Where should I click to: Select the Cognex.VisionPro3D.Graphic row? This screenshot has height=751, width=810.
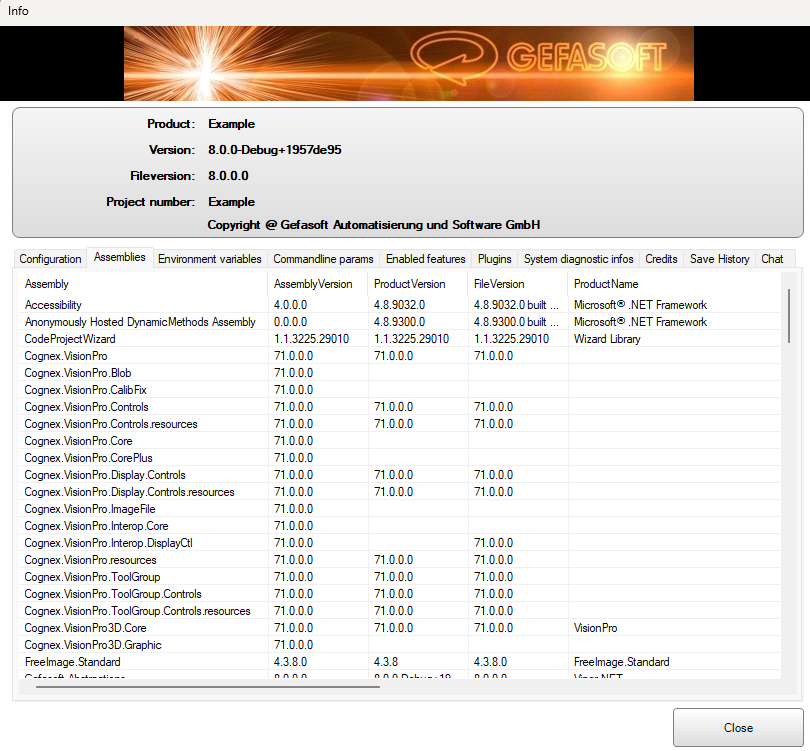coord(400,645)
